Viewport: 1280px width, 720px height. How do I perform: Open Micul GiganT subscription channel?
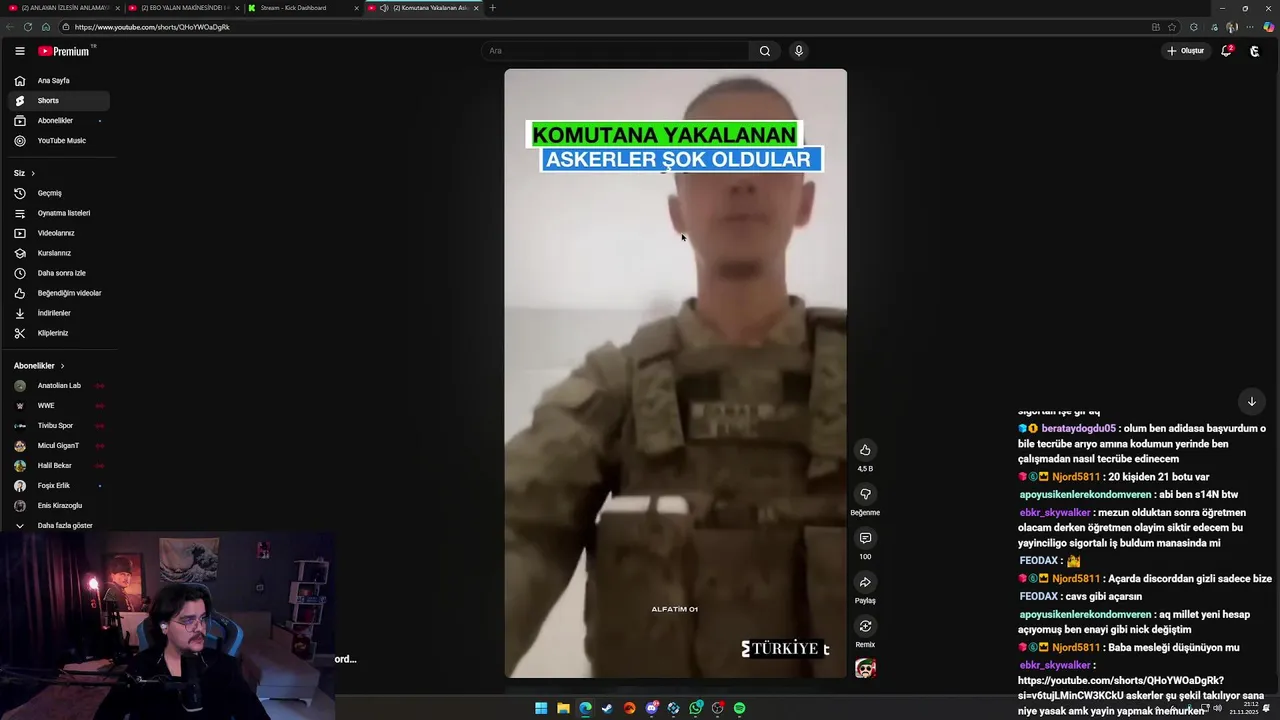(59, 446)
